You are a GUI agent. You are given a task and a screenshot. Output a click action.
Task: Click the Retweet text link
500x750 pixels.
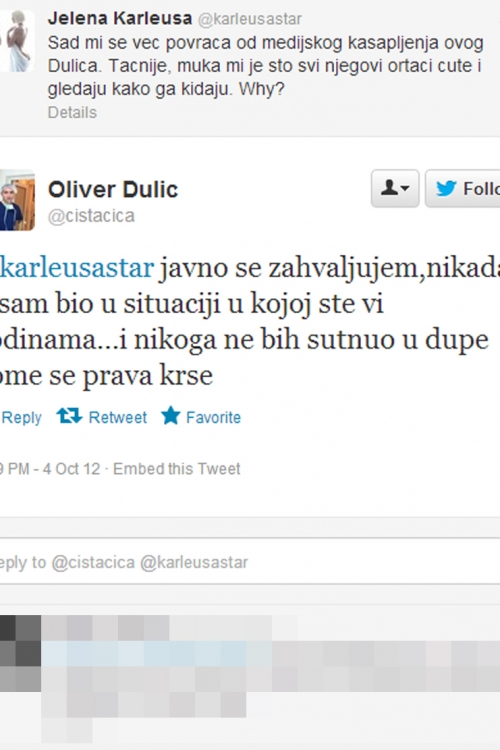point(118,418)
